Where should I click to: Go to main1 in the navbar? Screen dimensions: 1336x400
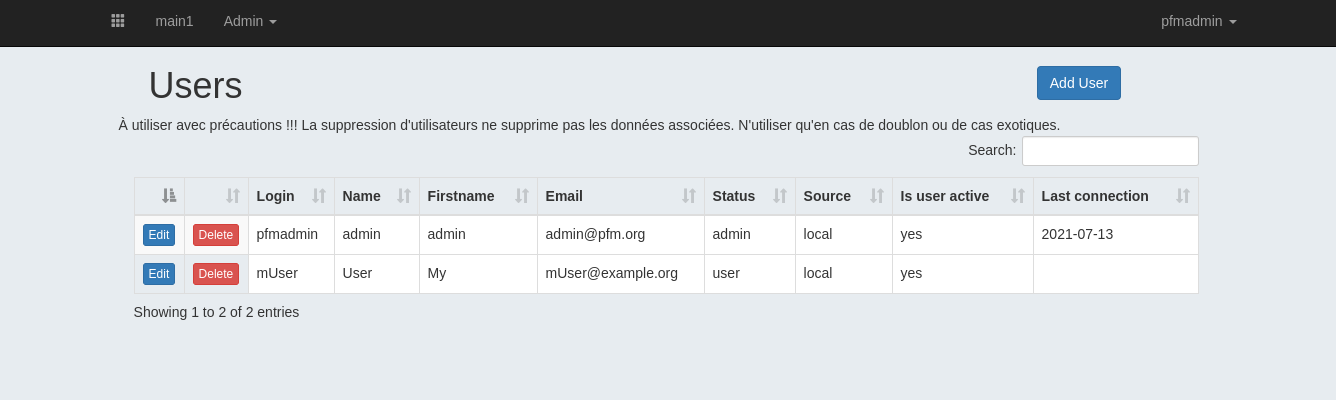(x=174, y=21)
